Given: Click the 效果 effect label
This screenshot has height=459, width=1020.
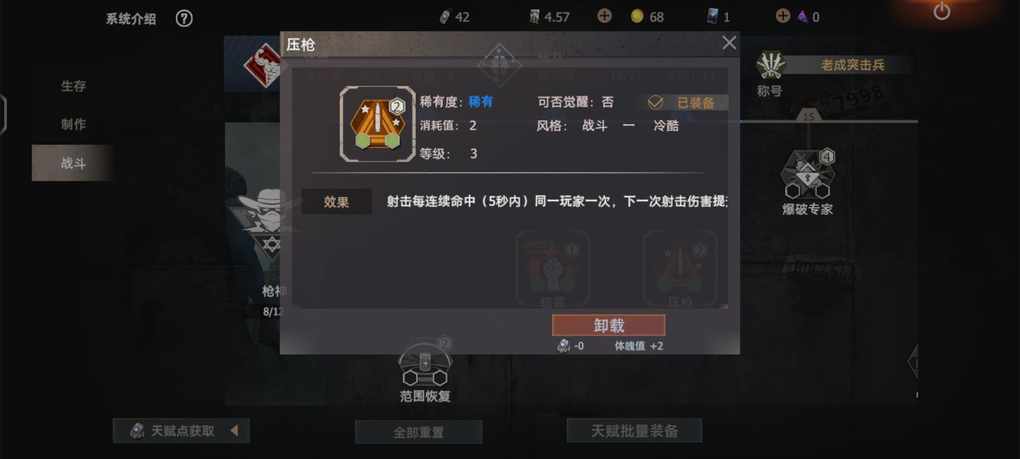Looking at the screenshot, I should 336,202.
